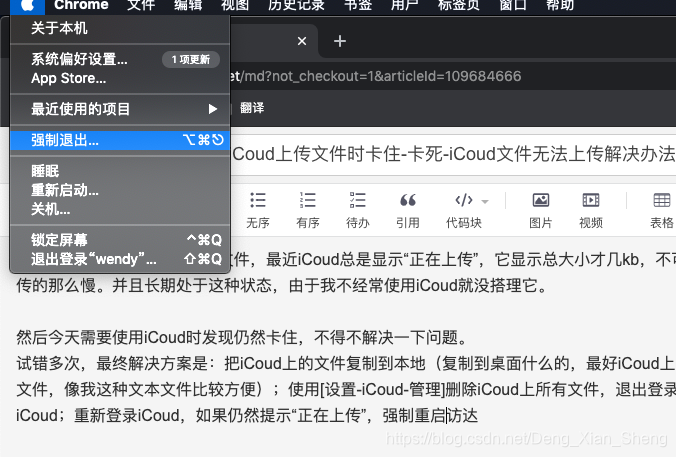Open the 历史记录 menu
676x457 pixels.
pos(296,5)
